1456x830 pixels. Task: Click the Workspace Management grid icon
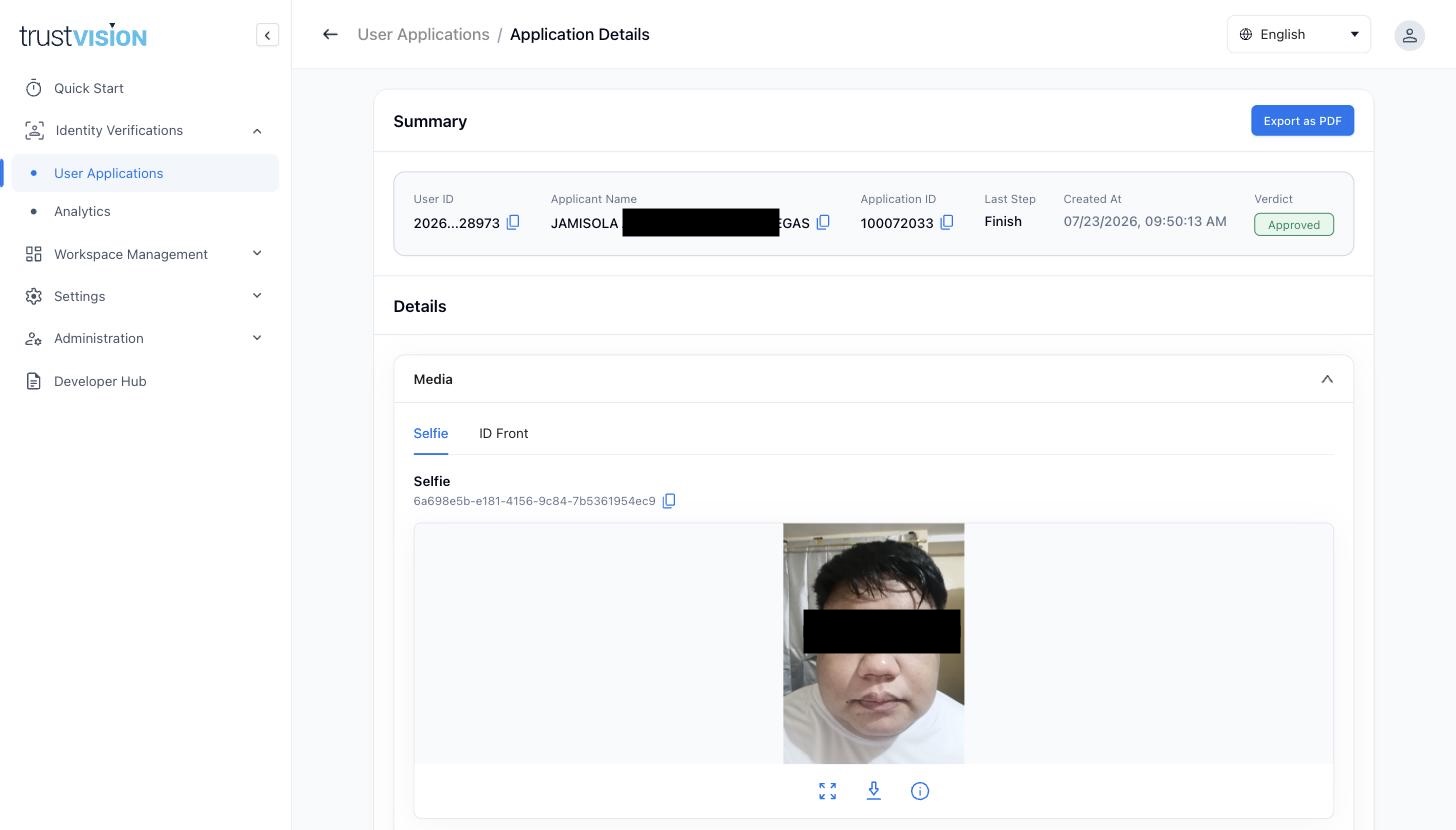pyautogui.click(x=34, y=254)
